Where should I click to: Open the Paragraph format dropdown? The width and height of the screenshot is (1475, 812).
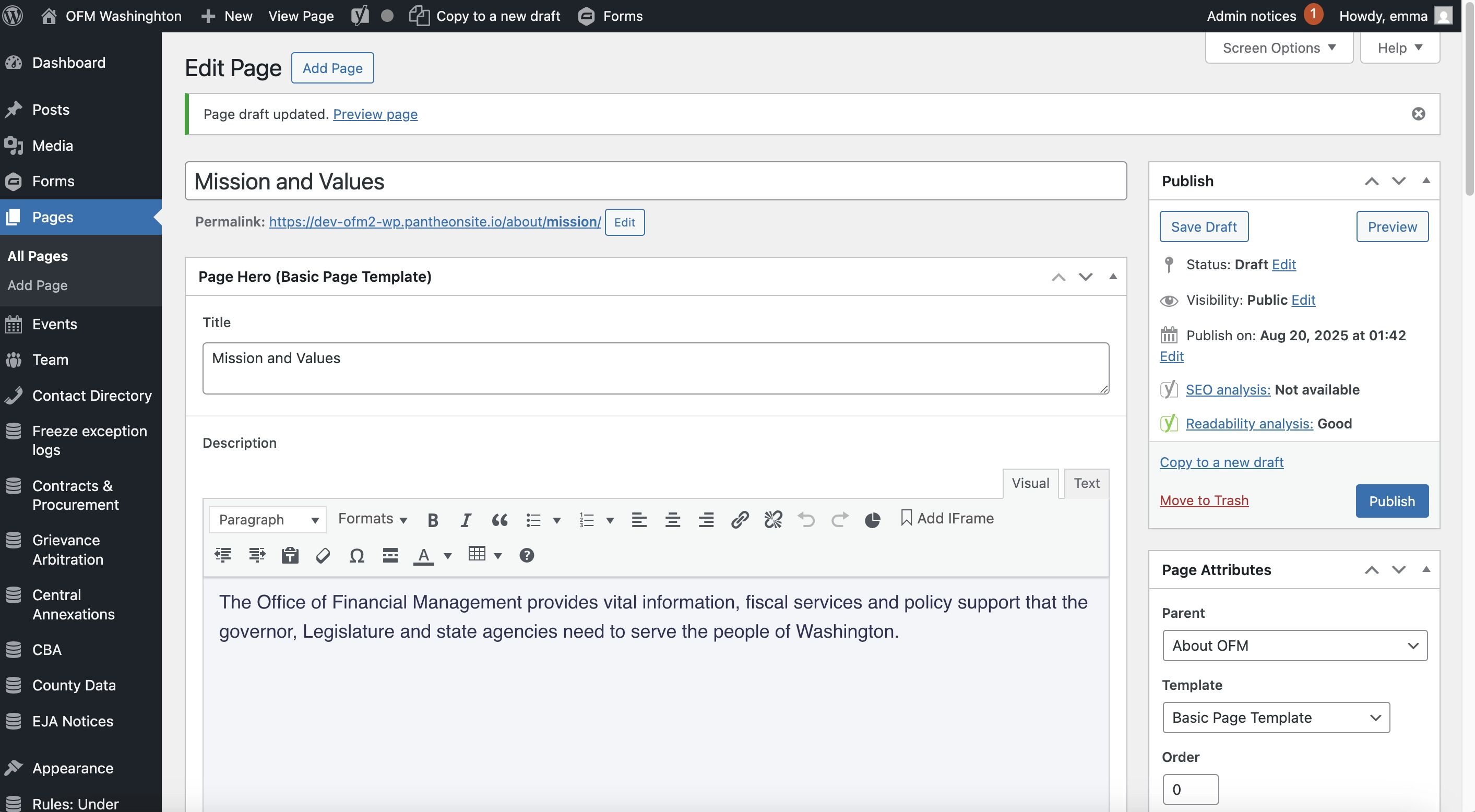(x=267, y=520)
